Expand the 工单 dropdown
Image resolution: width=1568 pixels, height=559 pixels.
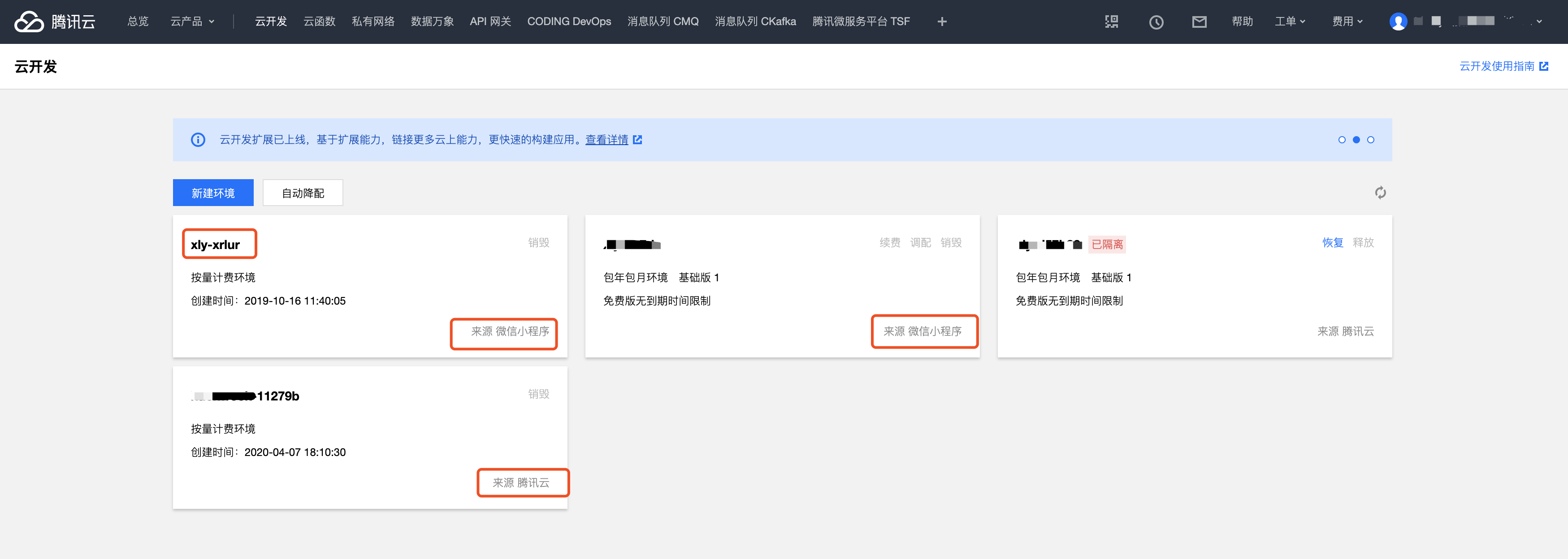pos(1290,22)
